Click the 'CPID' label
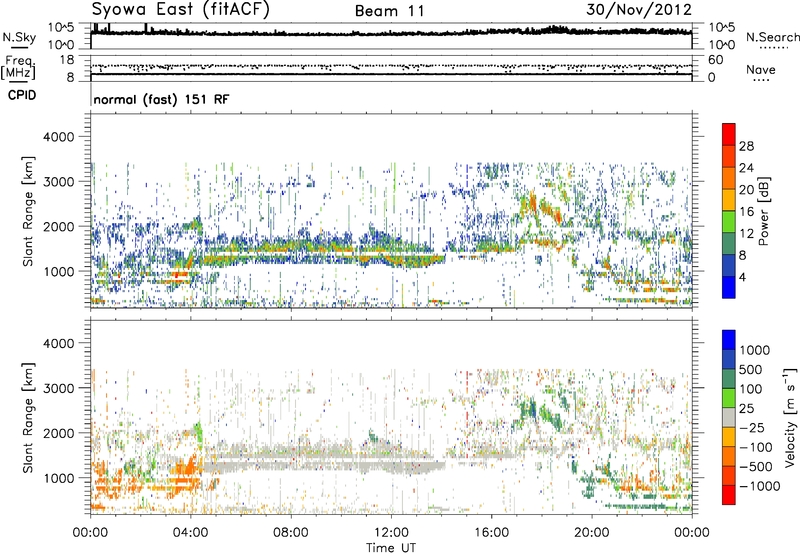 [22, 95]
